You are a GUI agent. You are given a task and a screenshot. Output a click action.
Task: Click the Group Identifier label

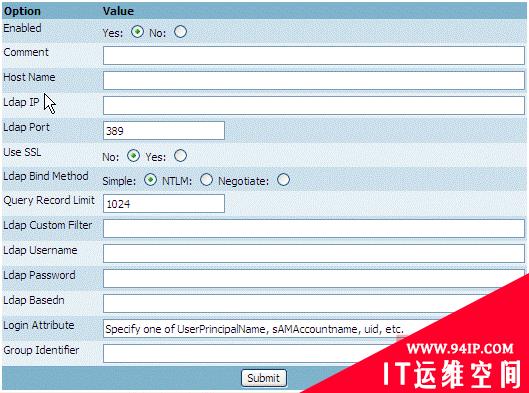(41, 350)
